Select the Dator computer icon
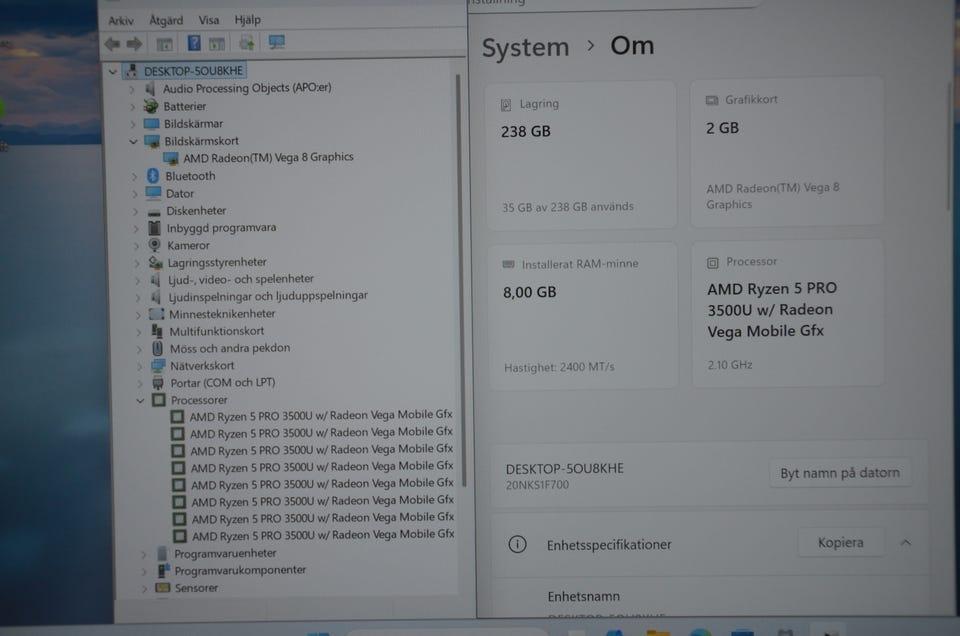Image resolution: width=960 pixels, height=636 pixels. click(x=153, y=193)
